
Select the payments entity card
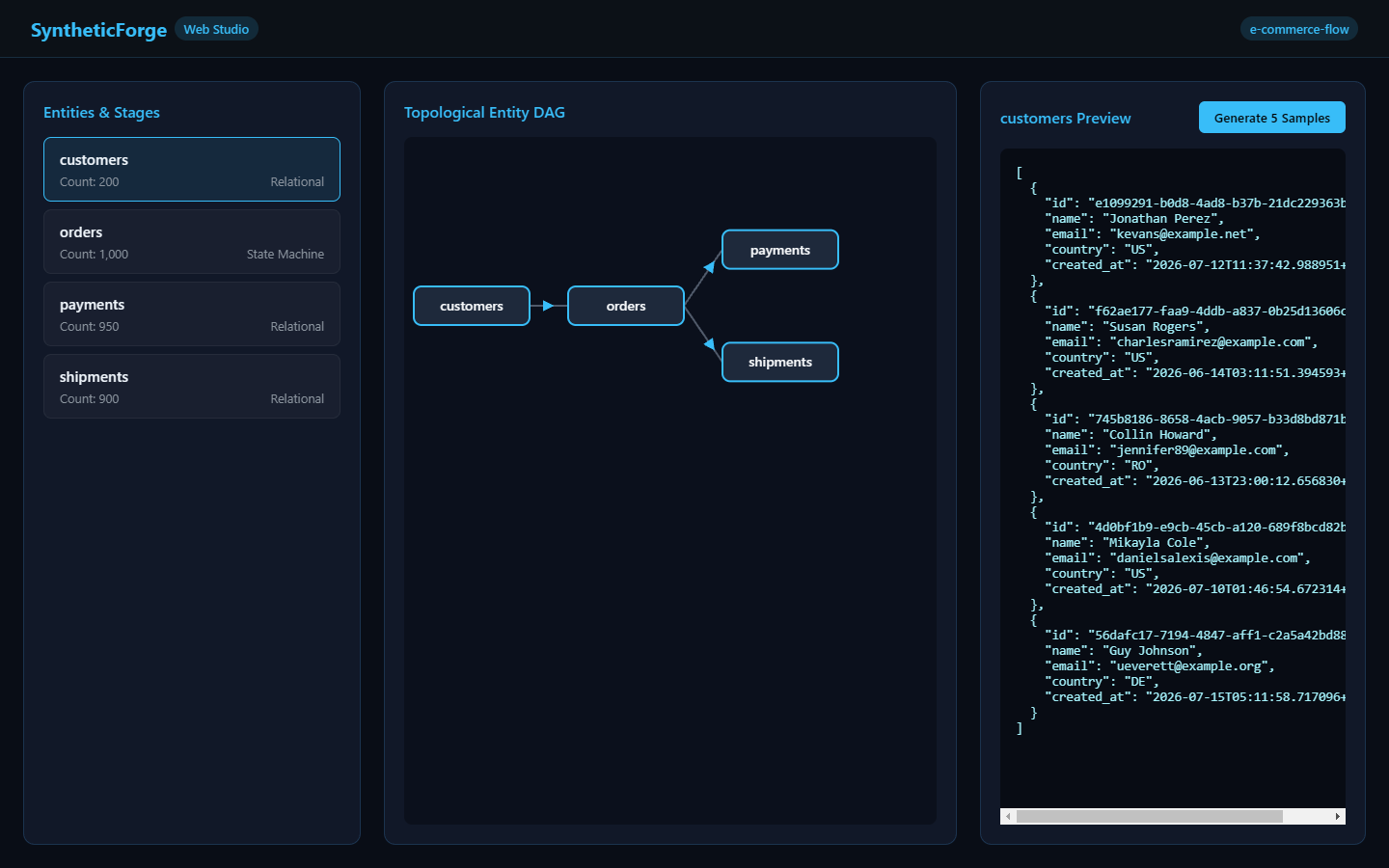[x=192, y=313]
